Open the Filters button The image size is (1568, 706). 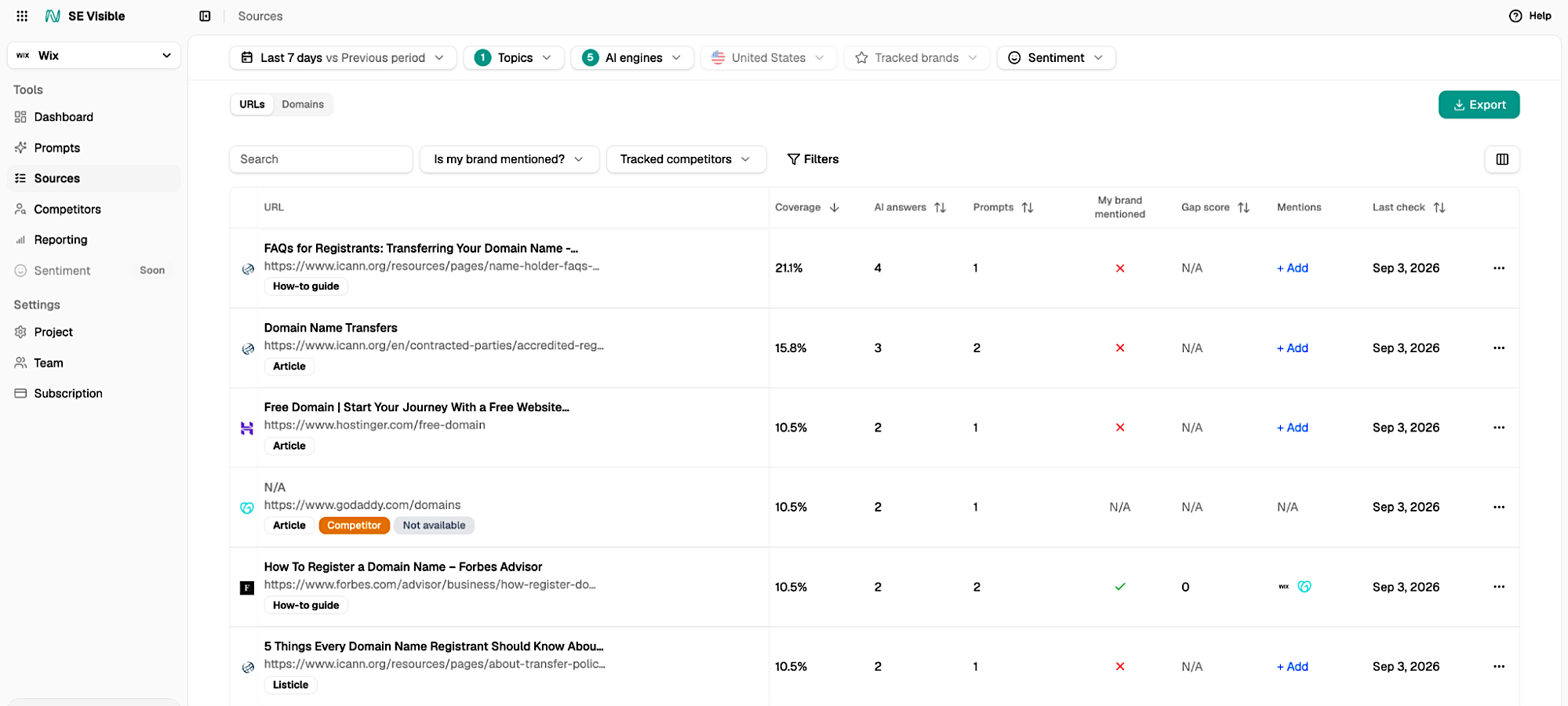pos(813,159)
